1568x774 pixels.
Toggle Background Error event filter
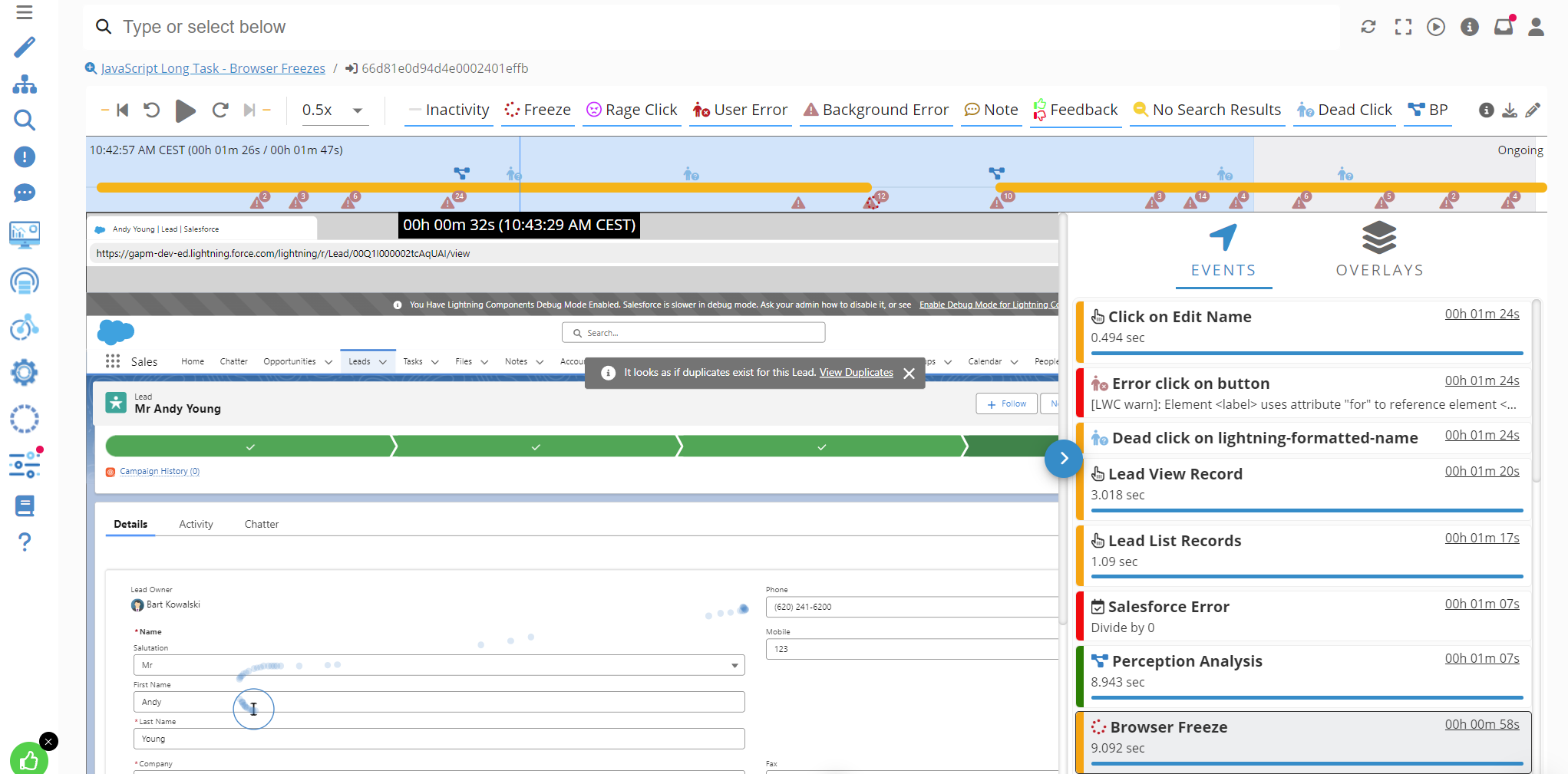pos(876,110)
